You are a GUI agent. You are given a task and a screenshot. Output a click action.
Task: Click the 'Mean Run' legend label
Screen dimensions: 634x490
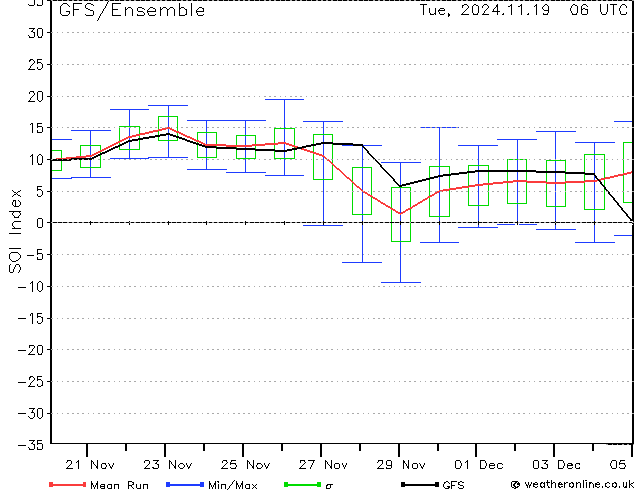(119, 485)
